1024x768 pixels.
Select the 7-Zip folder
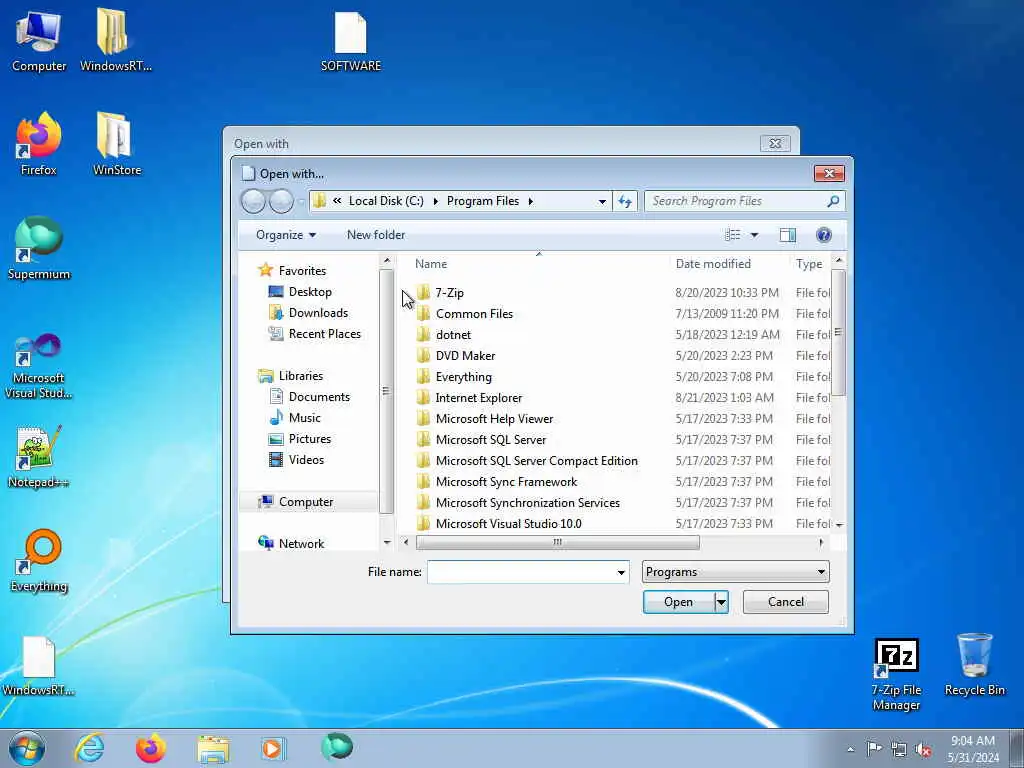pyautogui.click(x=449, y=293)
